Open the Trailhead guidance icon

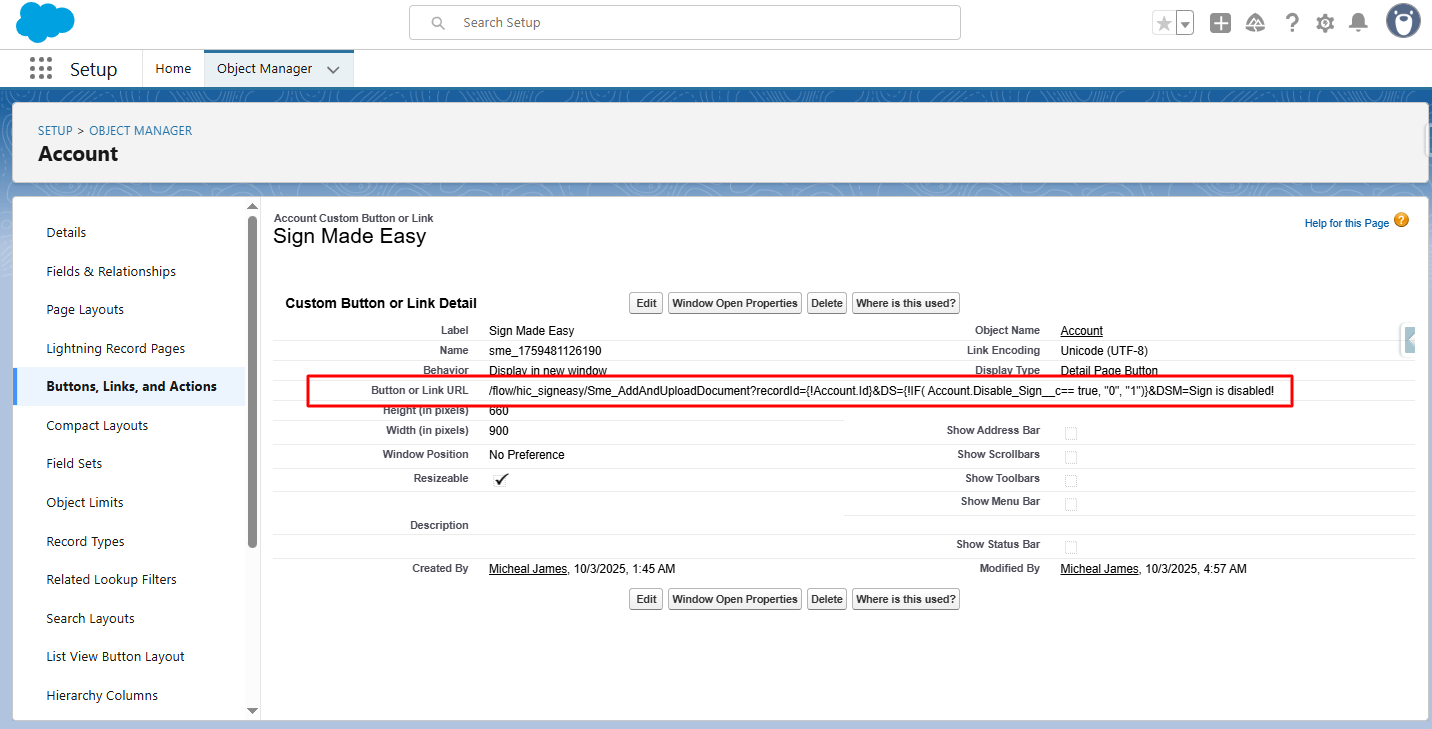(x=1255, y=23)
